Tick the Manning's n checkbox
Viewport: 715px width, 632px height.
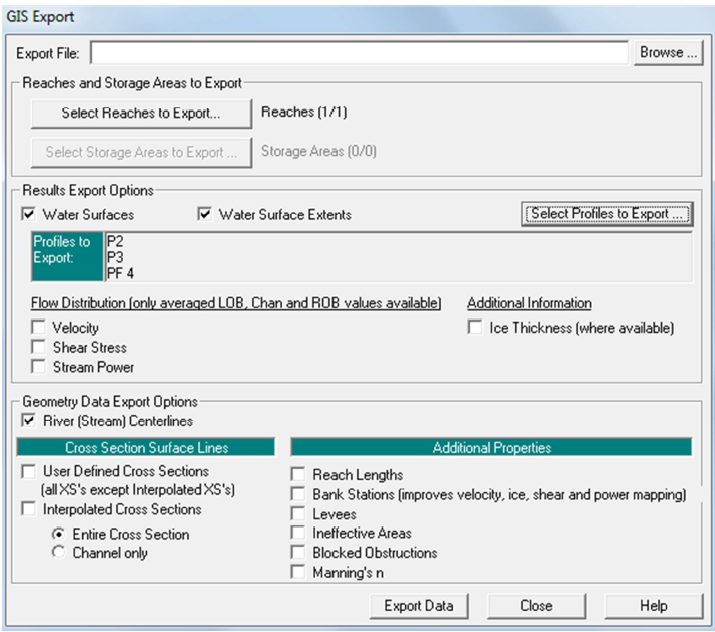(x=298, y=572)
